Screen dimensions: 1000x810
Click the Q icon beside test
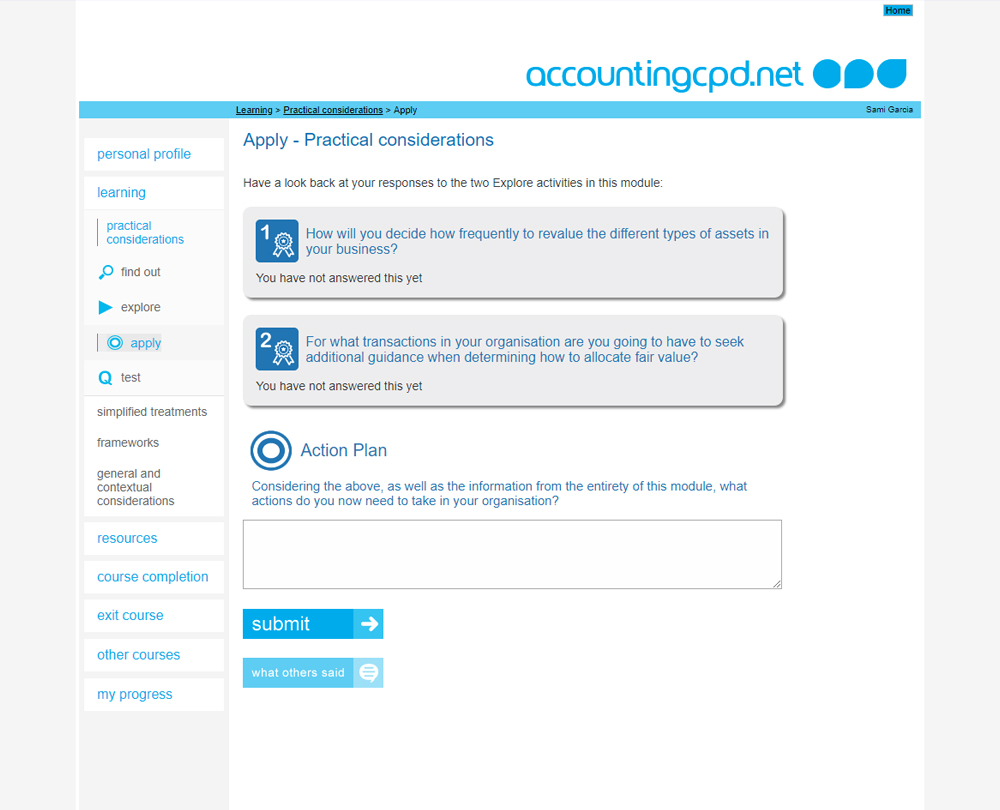pyautogui.click(x=105, y=378)
